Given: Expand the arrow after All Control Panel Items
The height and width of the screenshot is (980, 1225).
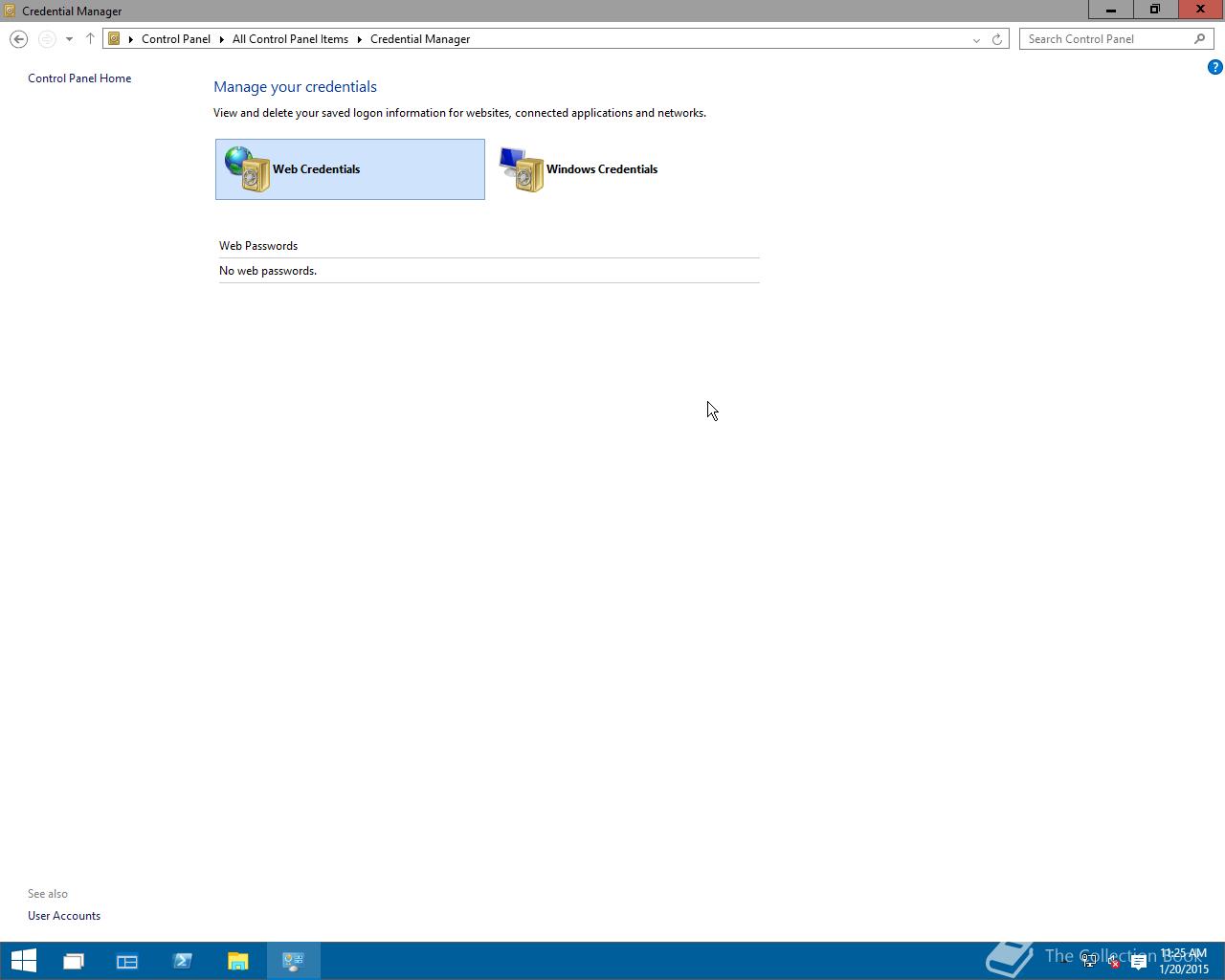Looking at the screenshot, I should point(360,39).
